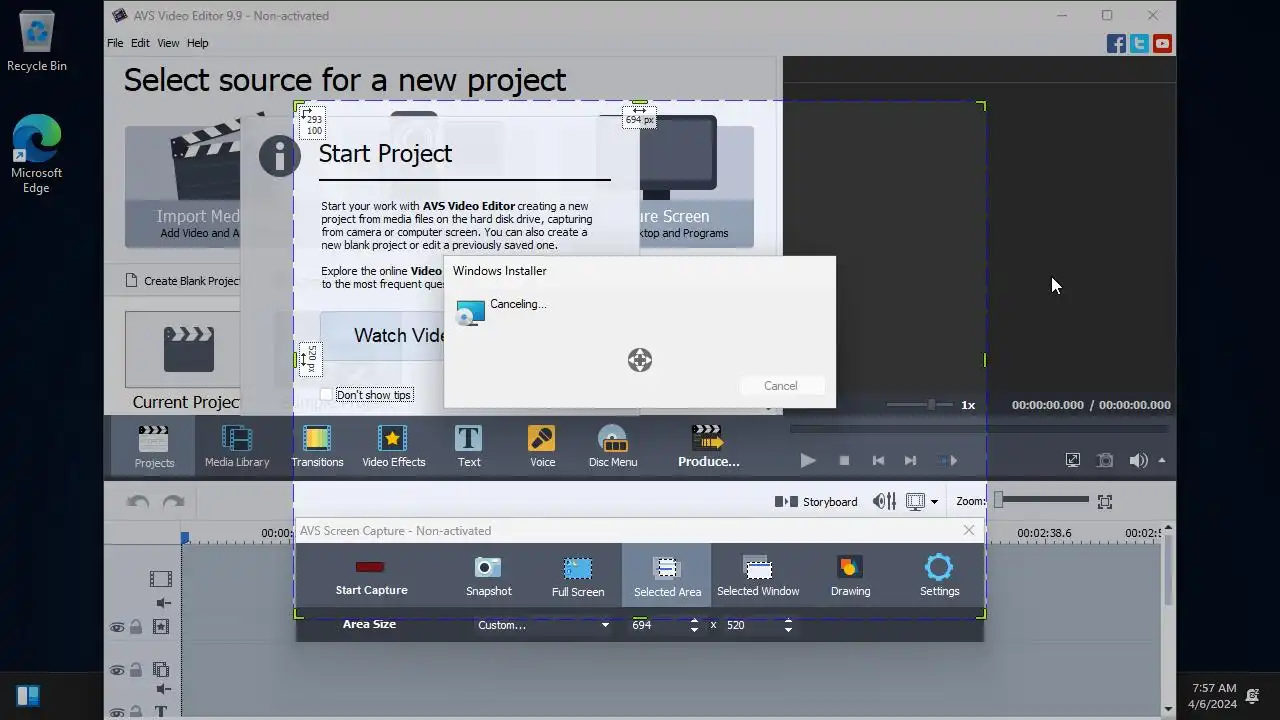Take a Snapshot in AVS Screen Capture

(x=488, y=575)
